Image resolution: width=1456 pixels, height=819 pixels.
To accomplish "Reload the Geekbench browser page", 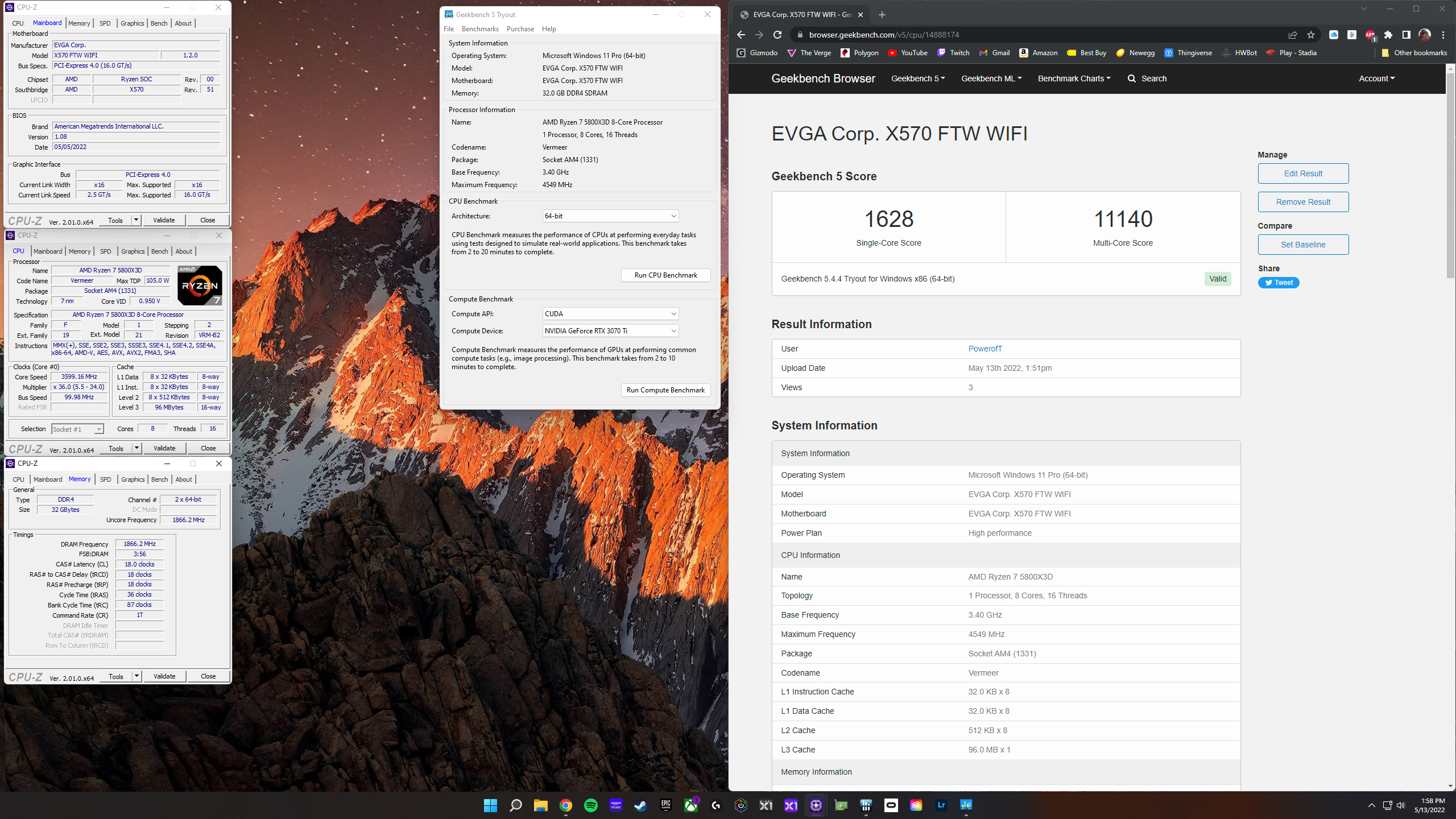I will coord(777,35).
